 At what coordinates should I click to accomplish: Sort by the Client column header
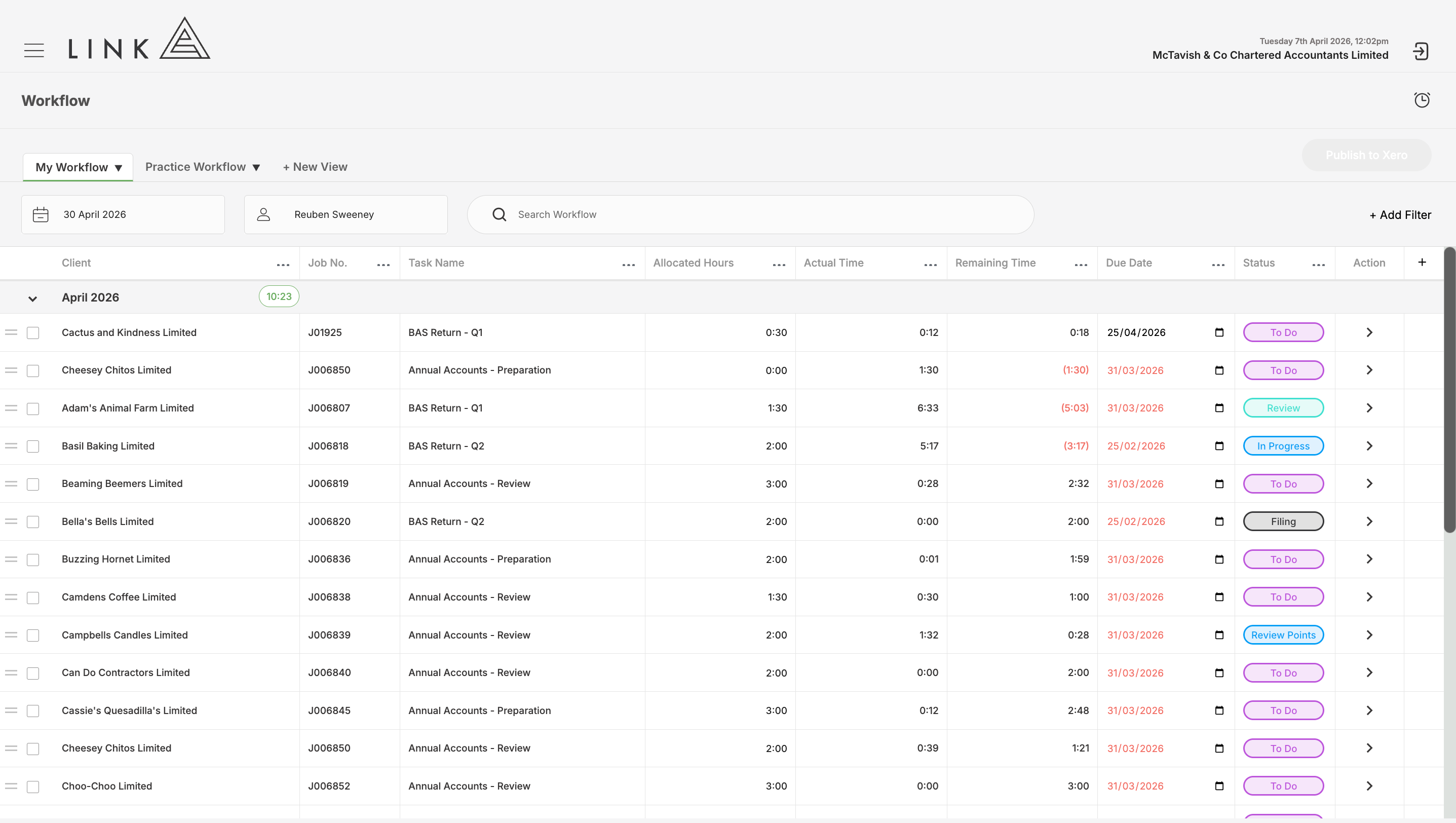[x=76, y=263]
